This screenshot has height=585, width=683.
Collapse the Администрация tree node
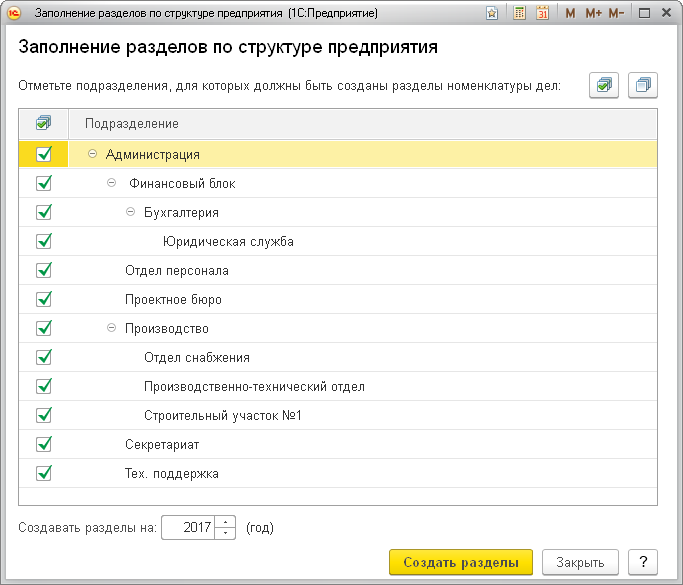pyautogui.click(x=92, y=153)
